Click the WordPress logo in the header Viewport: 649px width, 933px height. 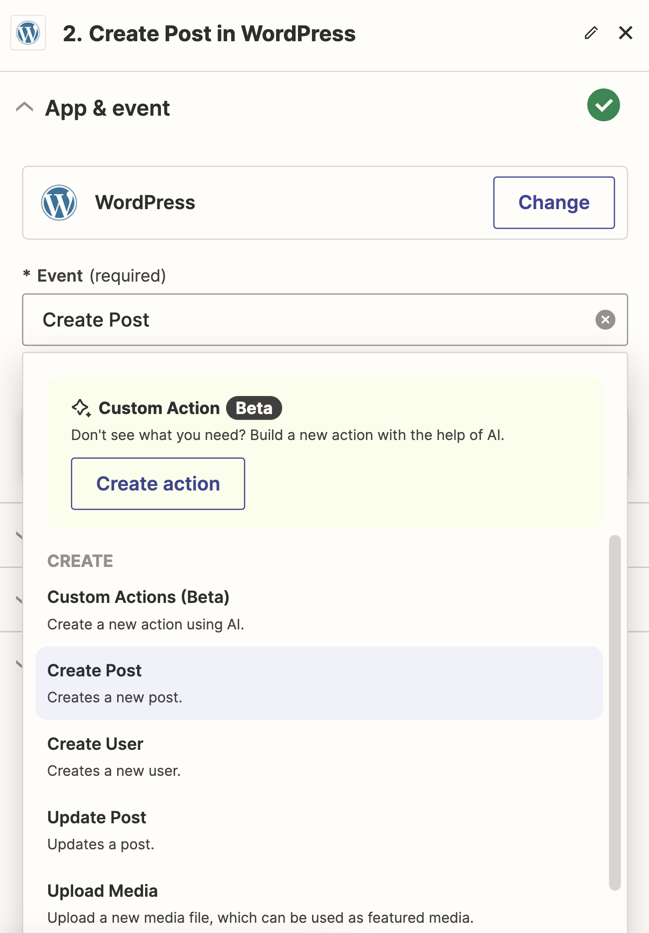[28, 33]
